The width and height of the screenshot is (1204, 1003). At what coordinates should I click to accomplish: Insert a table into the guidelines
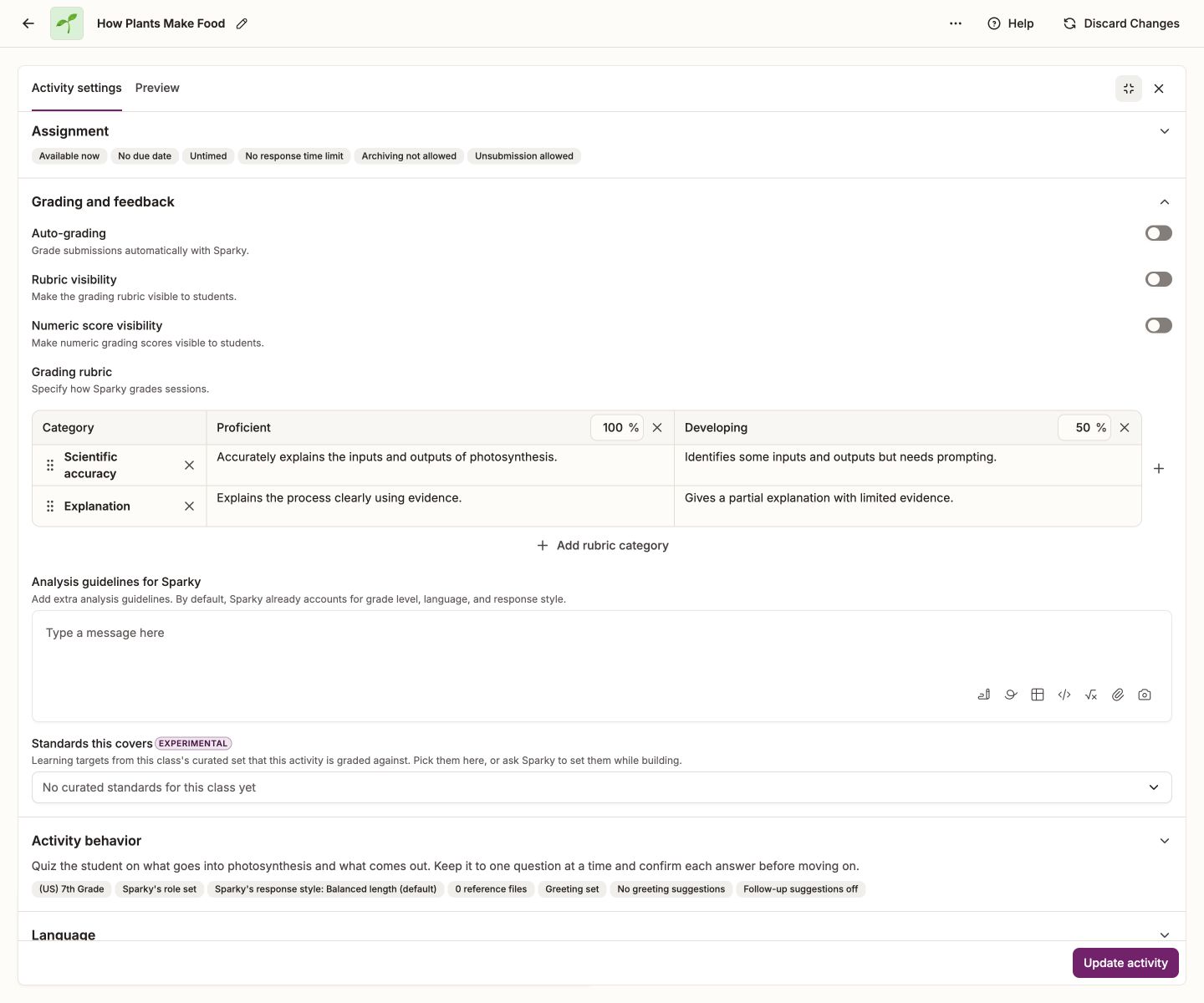coord(1038,695)
